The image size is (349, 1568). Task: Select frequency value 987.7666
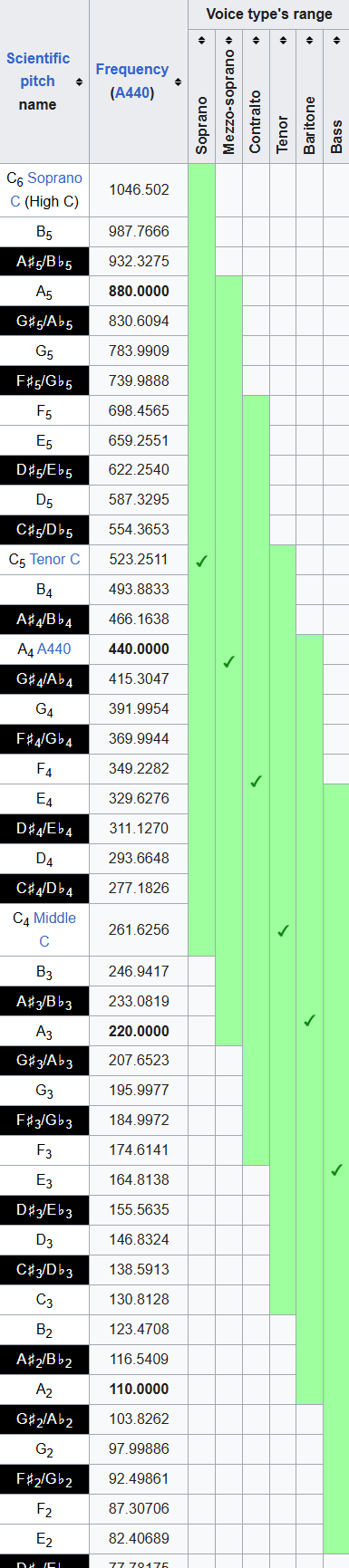point(139,231)
